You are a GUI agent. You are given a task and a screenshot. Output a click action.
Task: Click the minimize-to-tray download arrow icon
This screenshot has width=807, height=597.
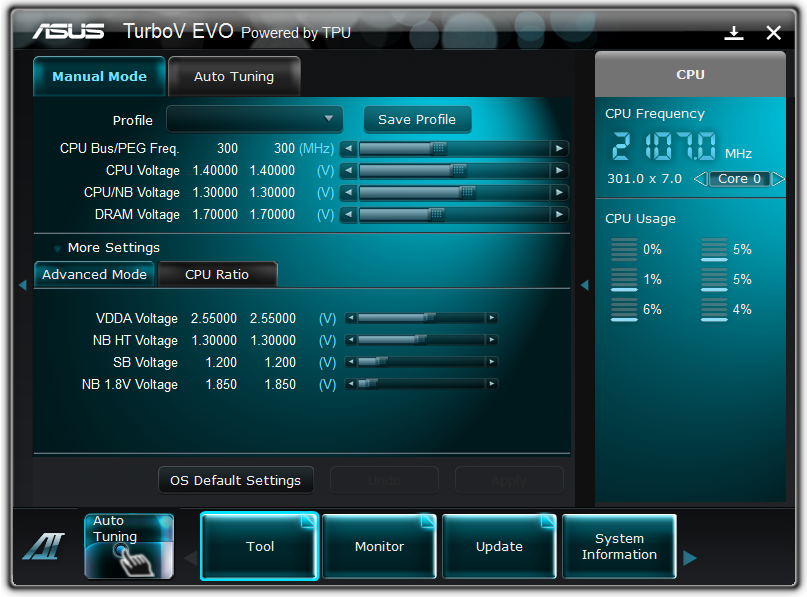[733, 33]
